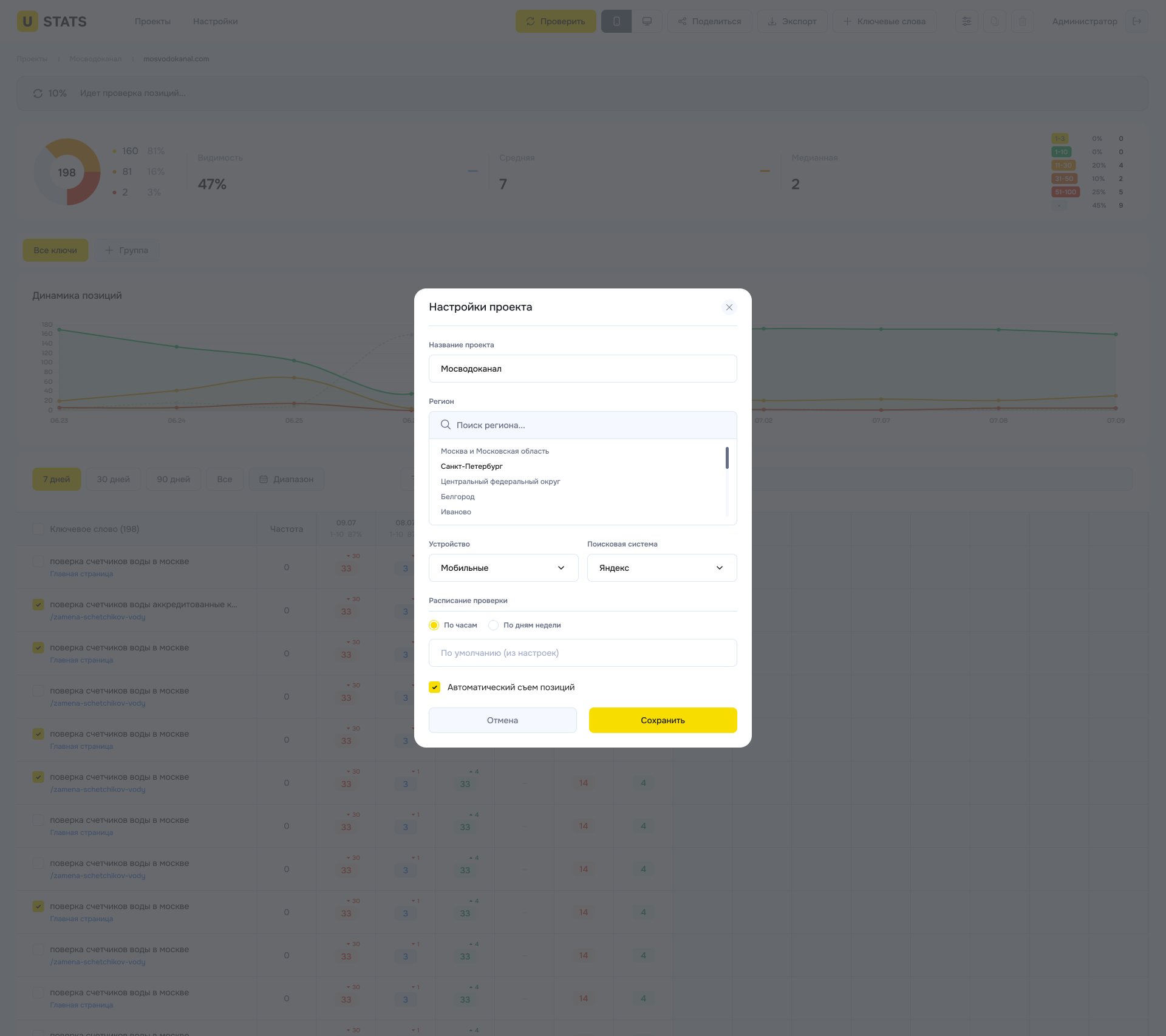The height and width of the screenshot is (1036, 1166).
Task: Click the Ключевые слова add button
Action: pyautogui.click(x=884, y=21)
